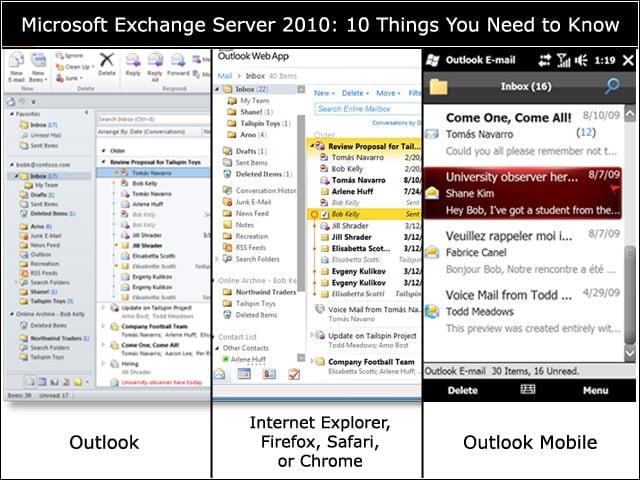Click the circle selector beside highlighted Bob Kelly row
The width and height of the screenshot is (640, 480).
314,214
